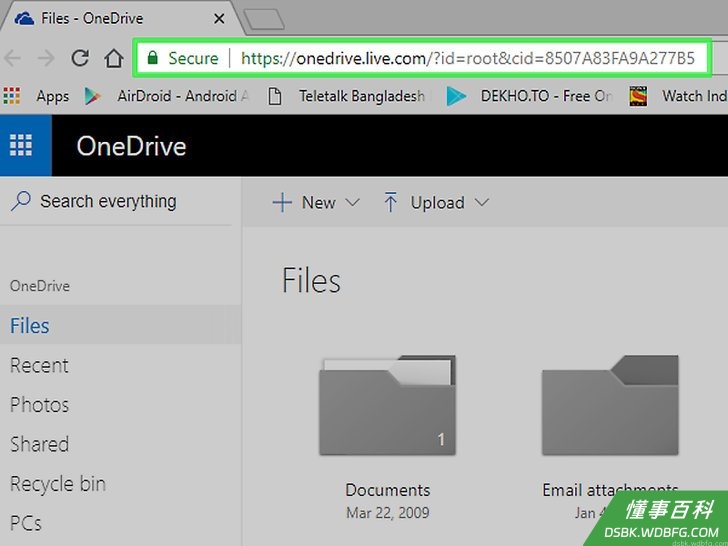Click the Files page heading
The width and height of the screenshot is (728, 546).
click(311, 280)
